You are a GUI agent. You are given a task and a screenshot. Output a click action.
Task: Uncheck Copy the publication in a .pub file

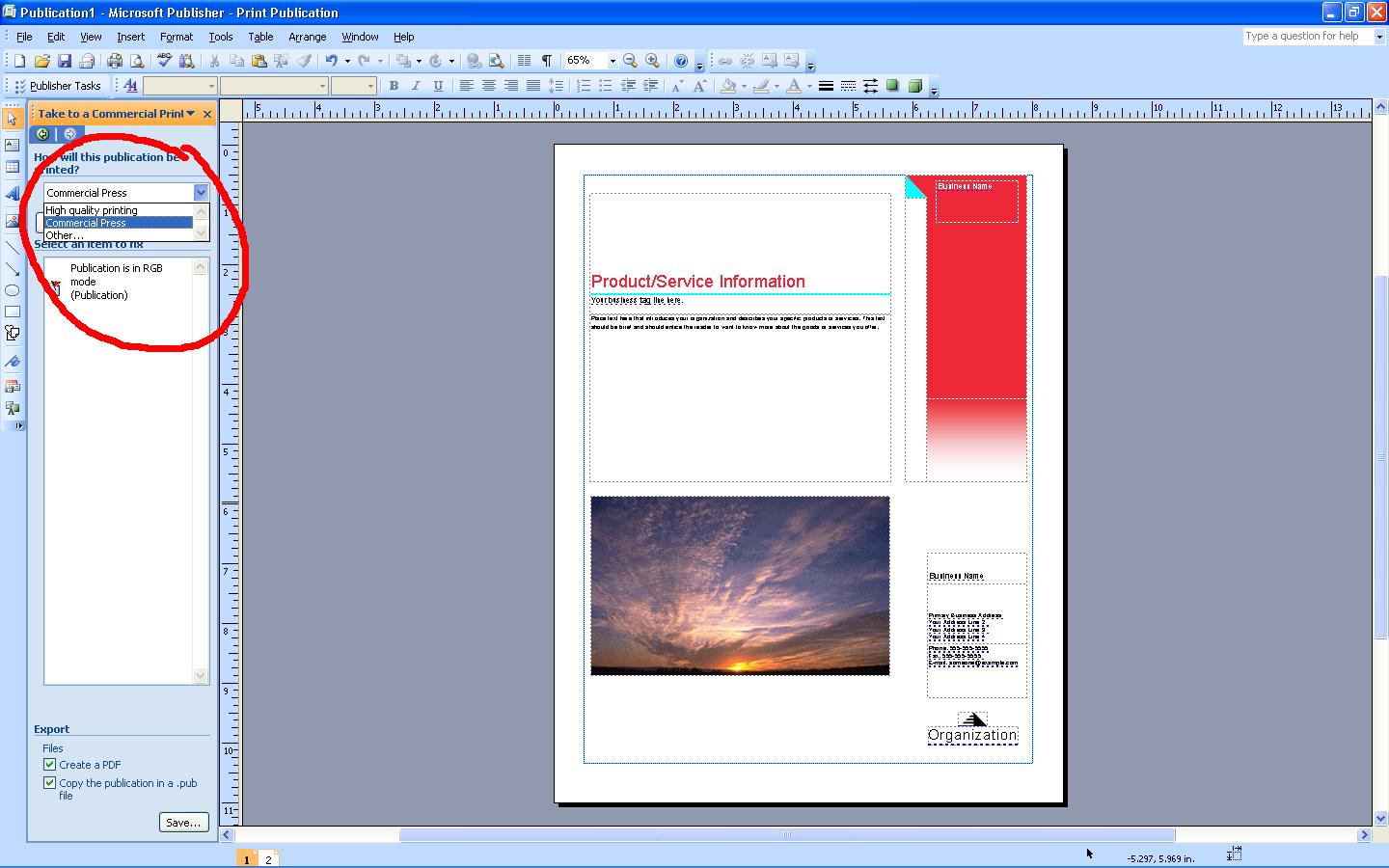click(x=49, y=783)
